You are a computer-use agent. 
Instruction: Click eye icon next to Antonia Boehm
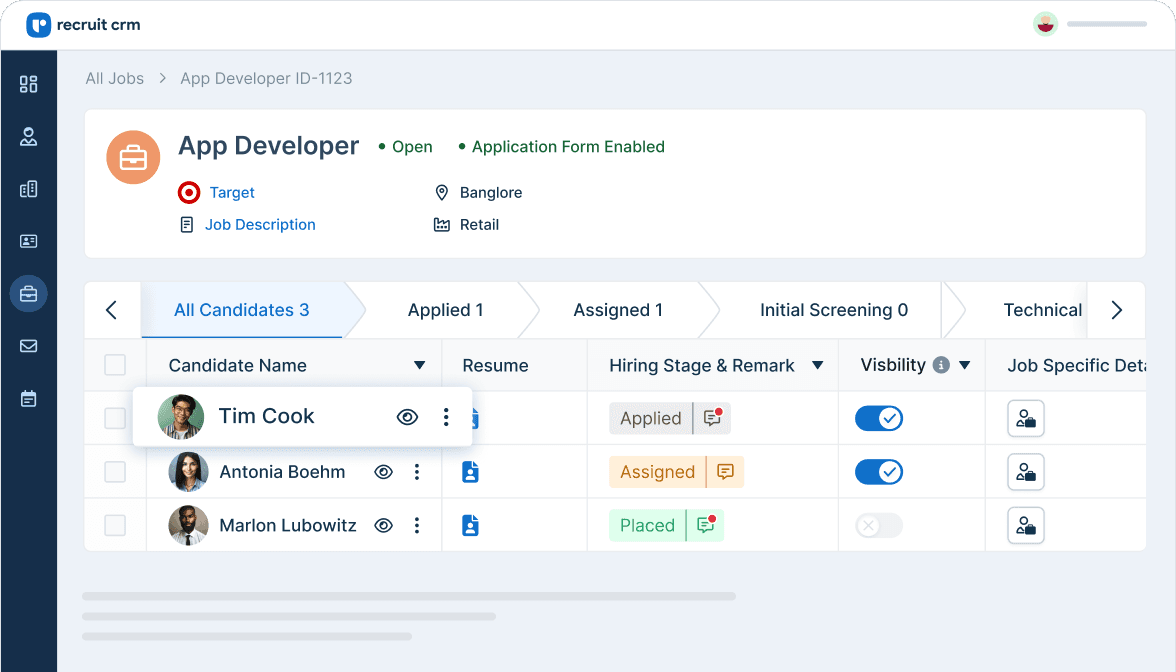383,472
